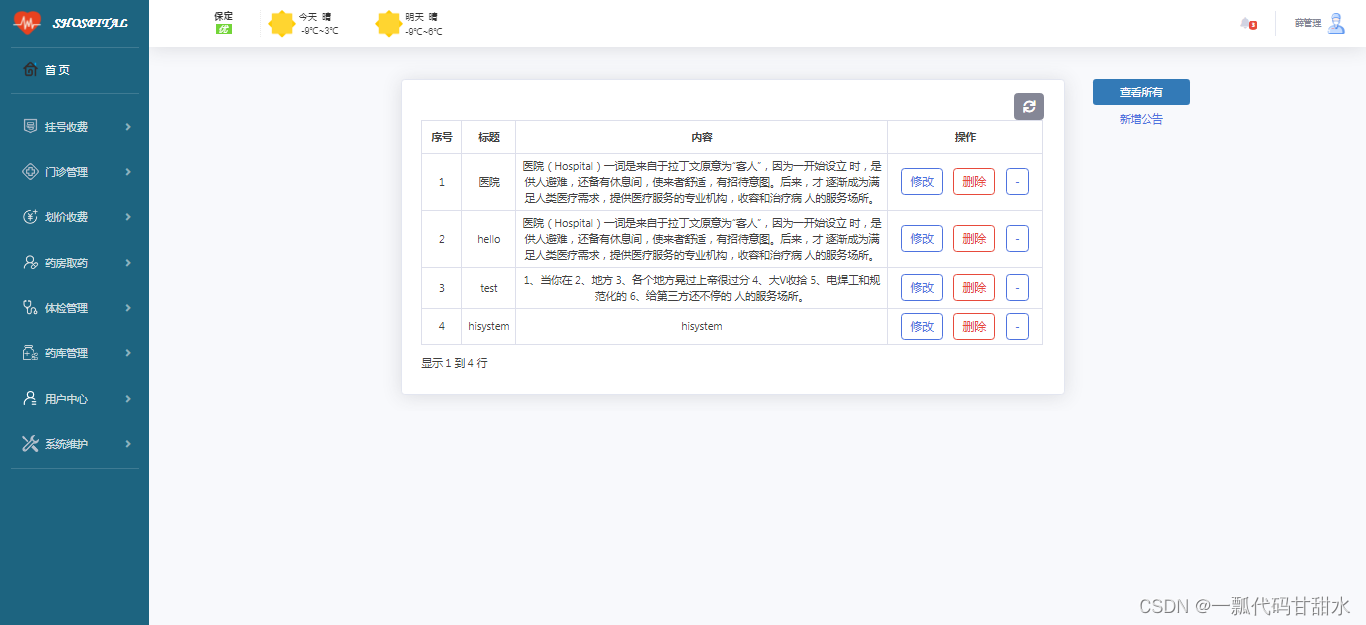The height and width of the screenshot is (625, 1366).
Task: Click the 查看所有 blue button
Action: click(x=1141, y=91)
